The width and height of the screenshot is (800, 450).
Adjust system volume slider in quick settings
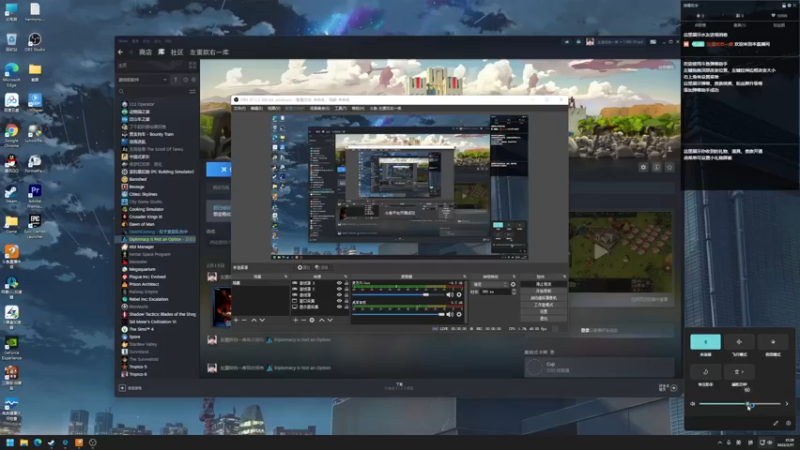(739, 404)
